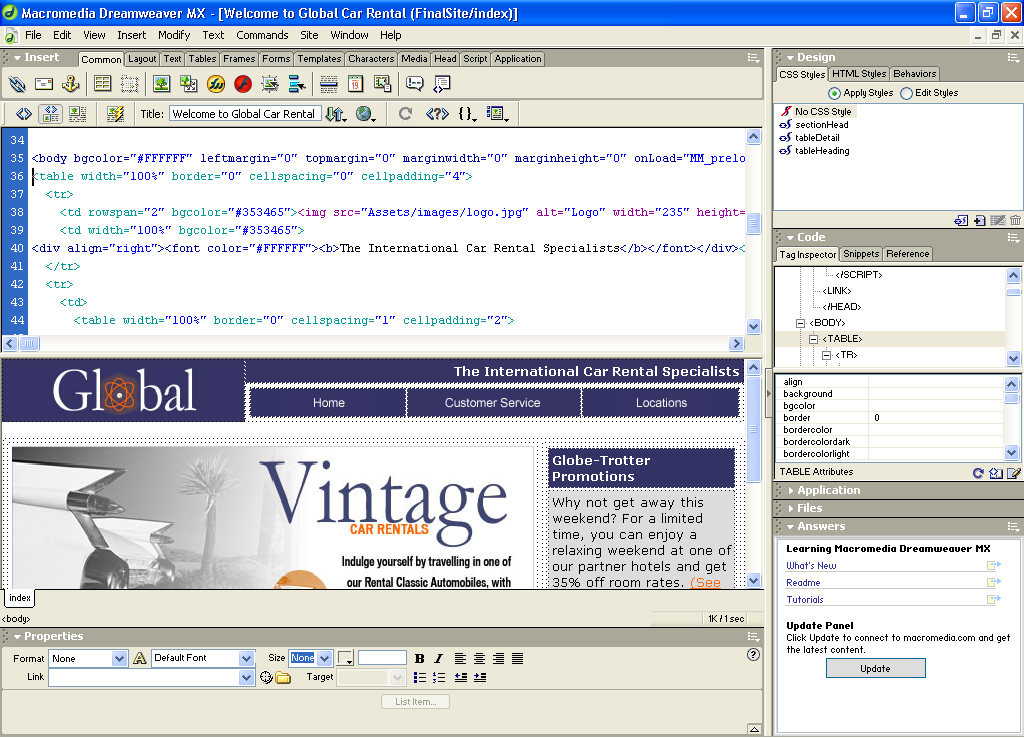Click Reference <?> icon in document toolbar
The height and width of the screenshot is (738, 1024).
(437, 114)
